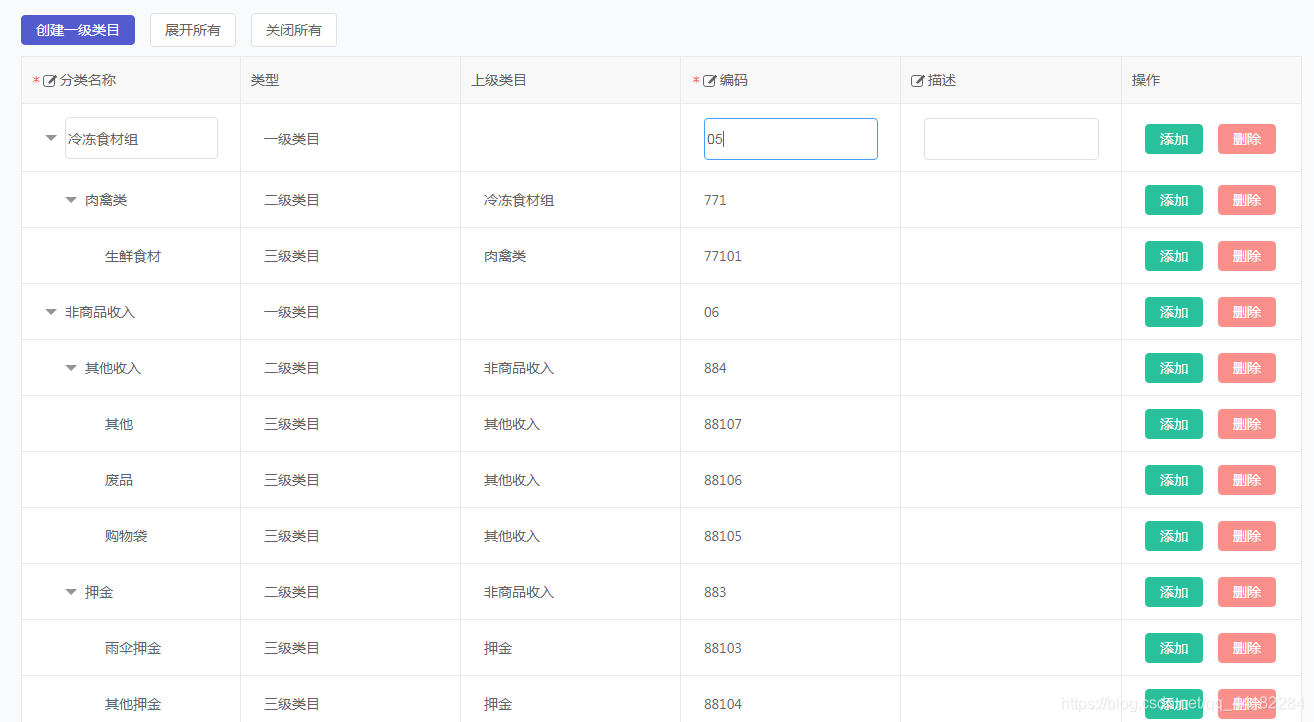Click 添加 in the 押金 row (883)
The image size is (1314, 722).
(x=1174, y=592)
